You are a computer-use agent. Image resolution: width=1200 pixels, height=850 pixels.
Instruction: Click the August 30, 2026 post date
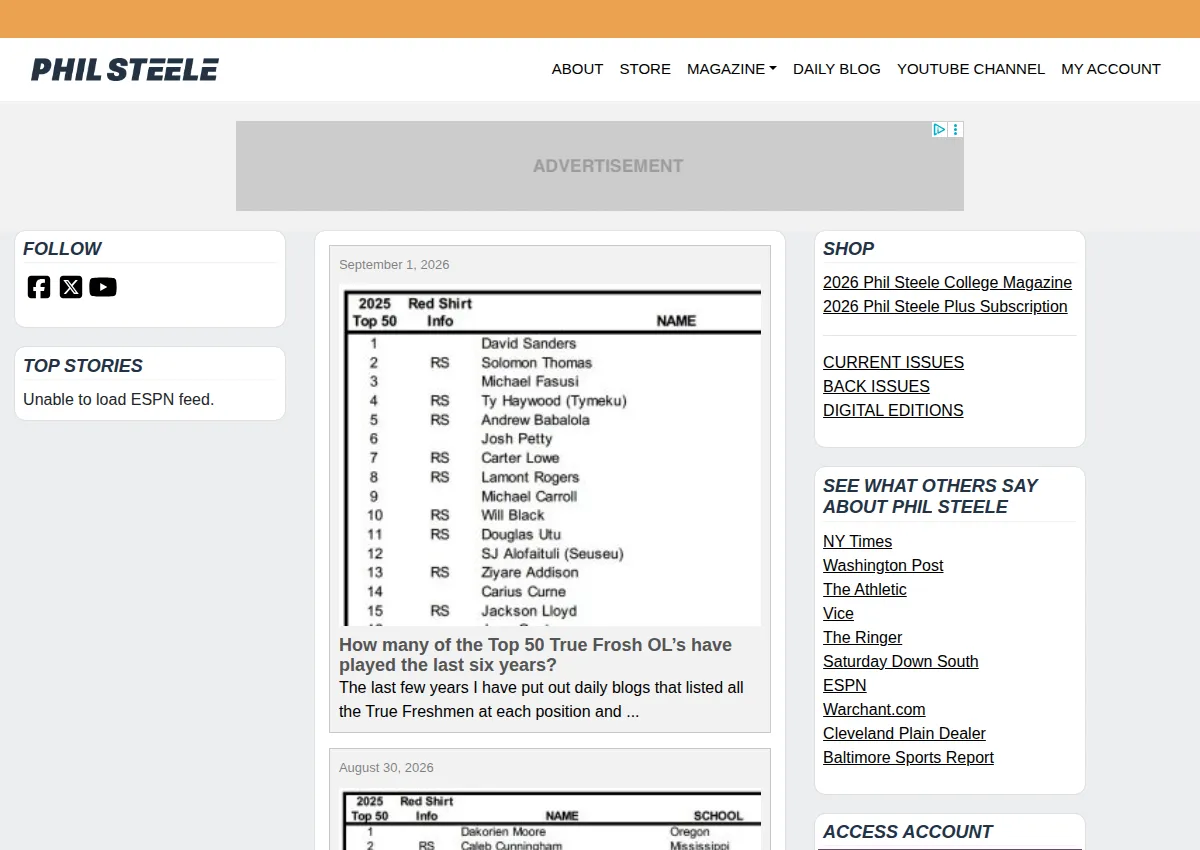pos(386,768)
